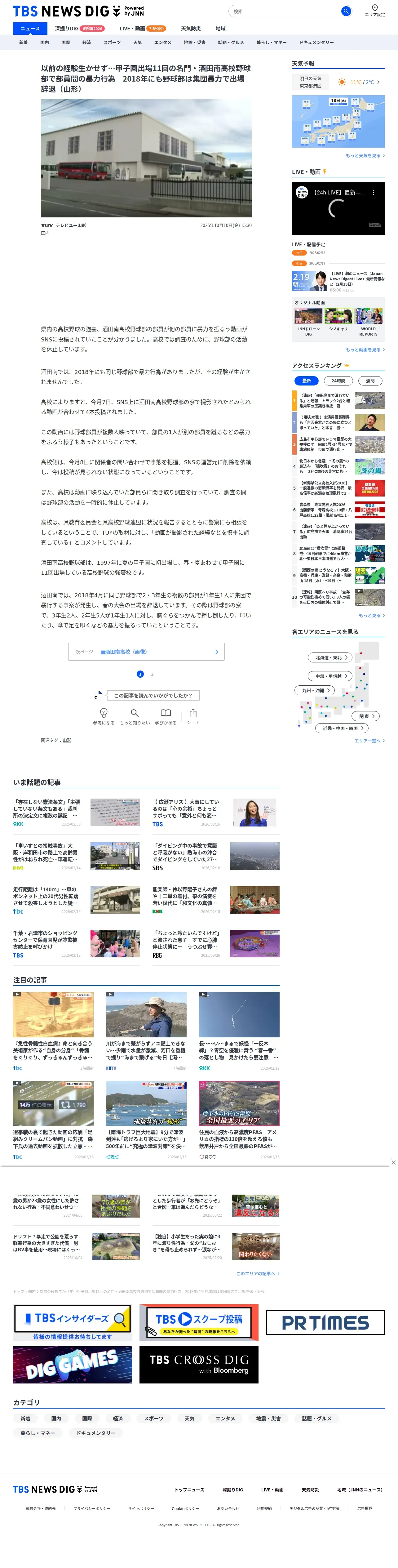The width and height of the screenshot is (398, 1568).
Task: Click the article's main school photo
Action: point(146,158)
